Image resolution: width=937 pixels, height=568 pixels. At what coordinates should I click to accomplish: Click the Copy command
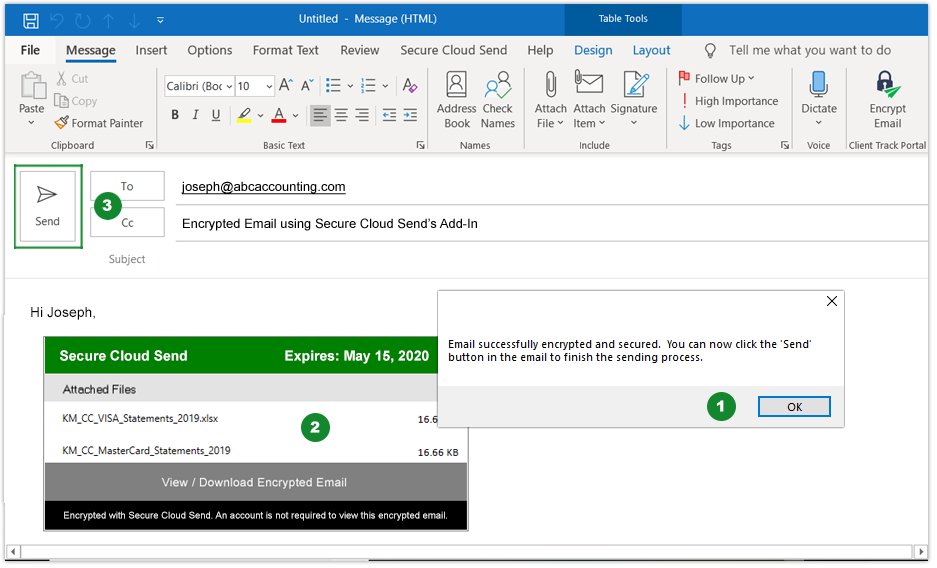(x=76, y=101)
